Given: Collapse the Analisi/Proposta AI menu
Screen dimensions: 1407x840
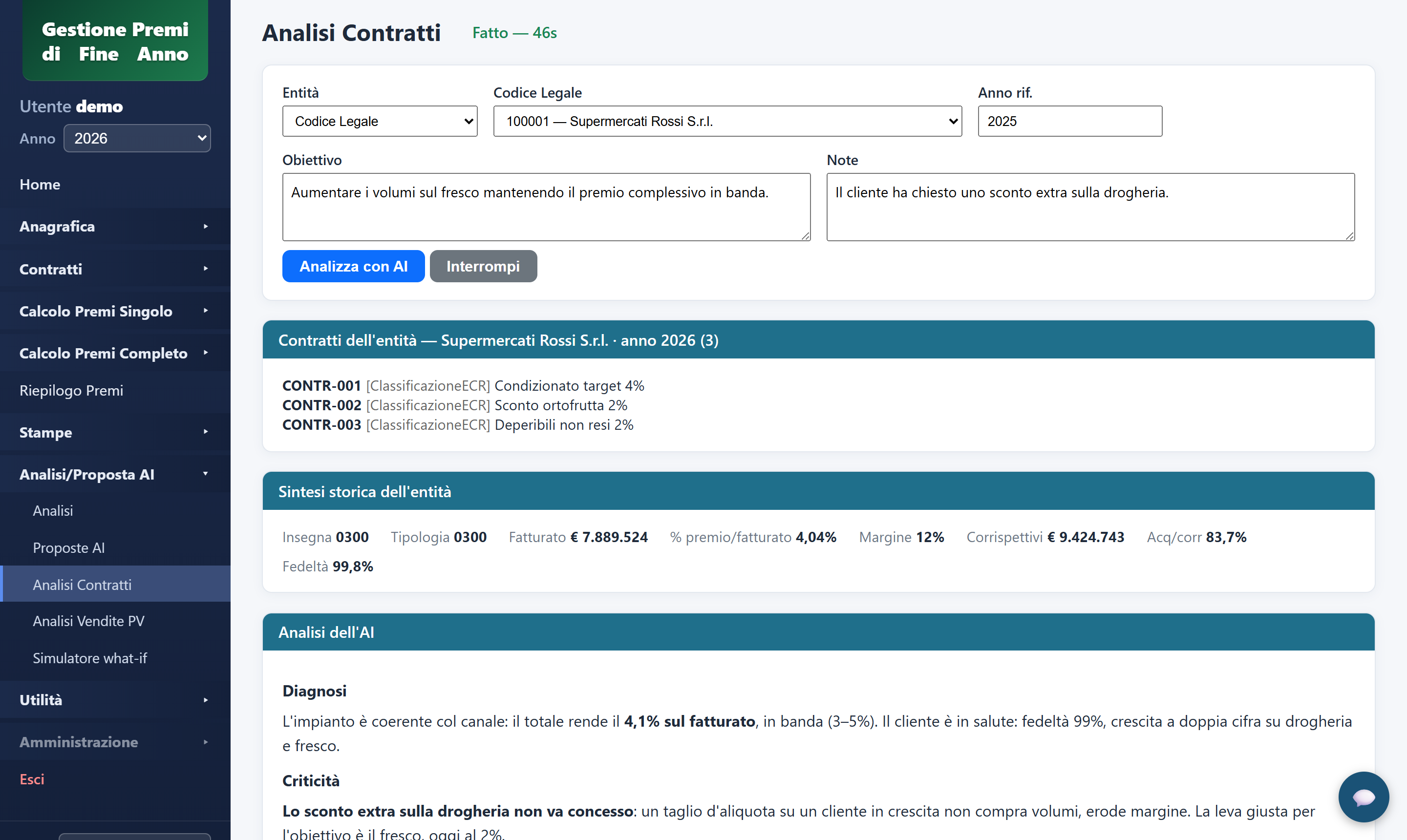Looking at the screenshot, I should pyautogui.click(x=115, y=474).
